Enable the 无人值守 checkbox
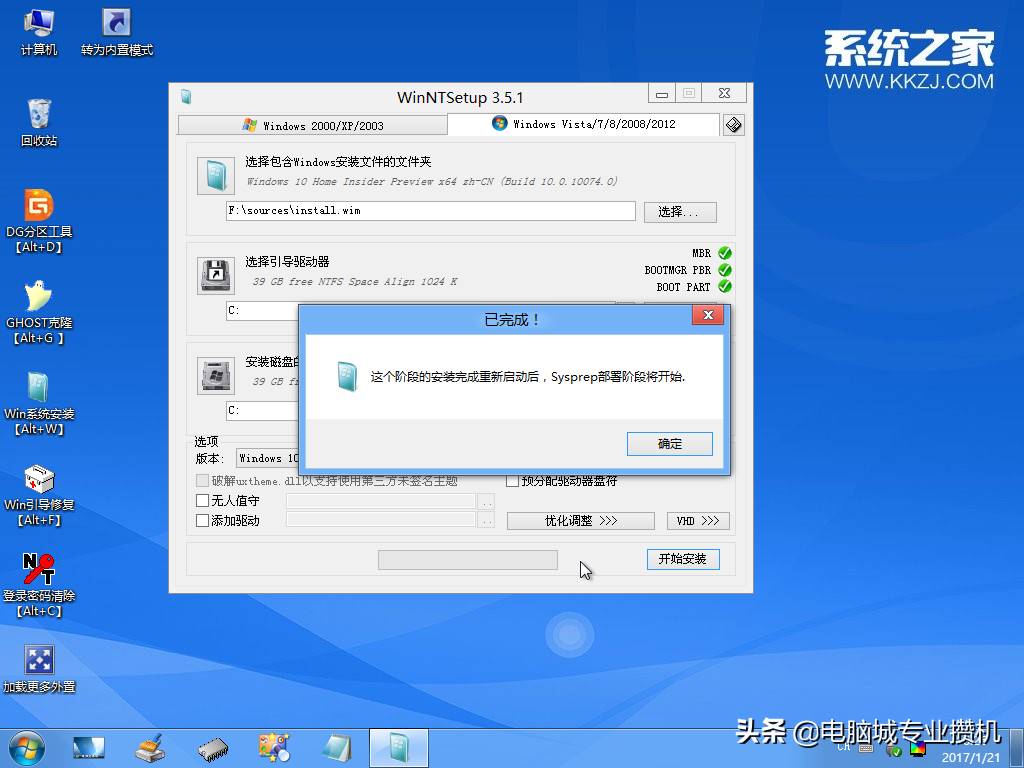The height and width of the screenshot is (768, 1024). 202,500
